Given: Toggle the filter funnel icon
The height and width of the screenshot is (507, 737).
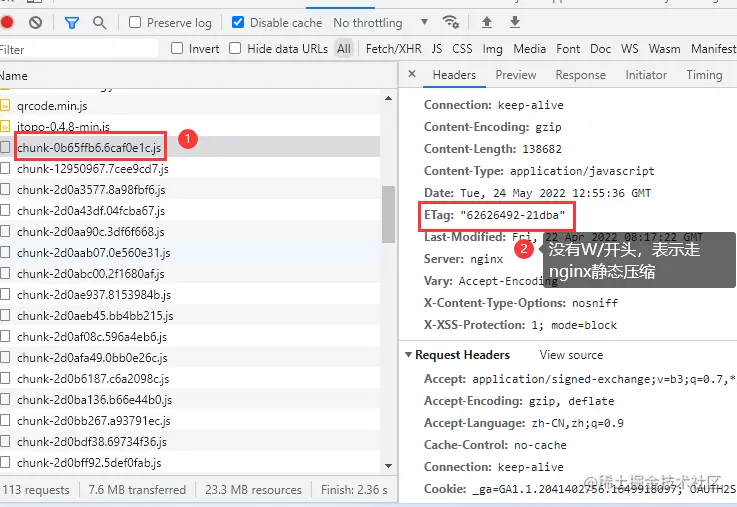Looking at the screenshot, I should (x=72, y=22).
